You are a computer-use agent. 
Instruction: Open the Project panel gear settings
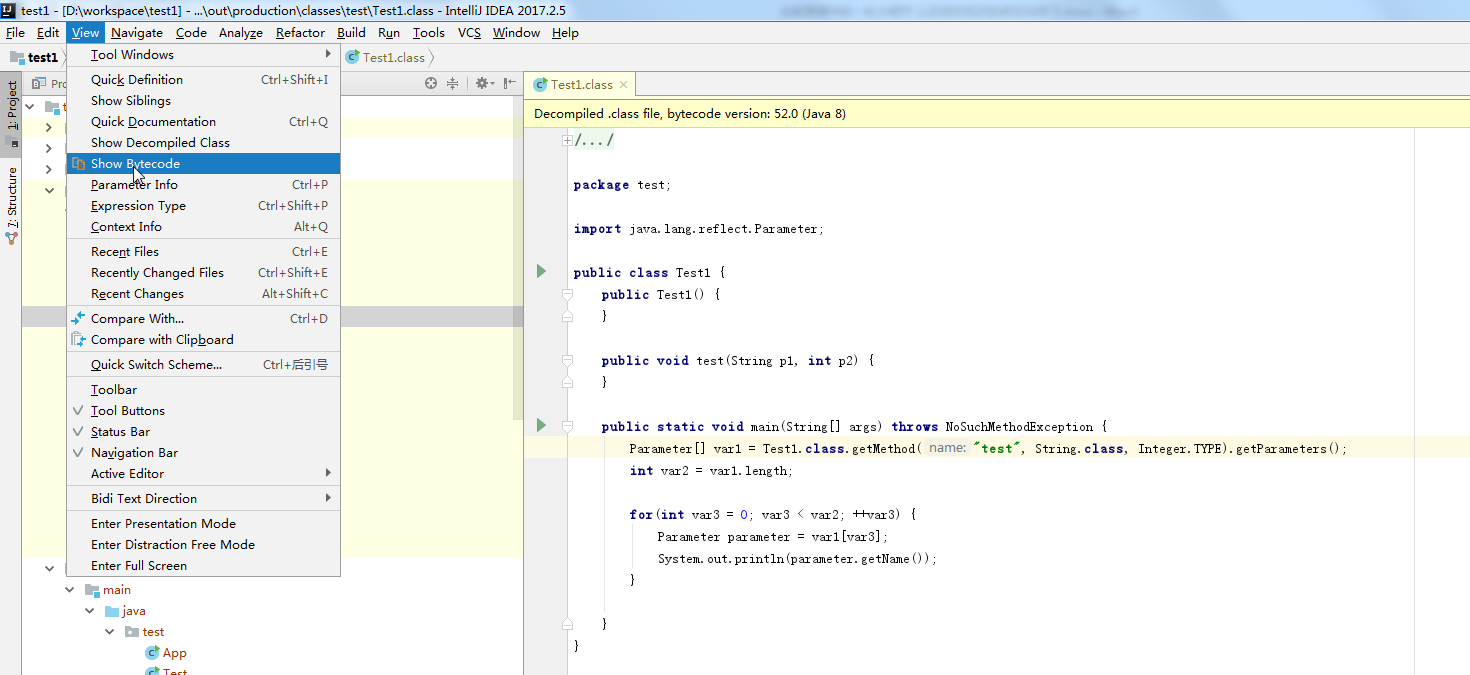click(482, 84)
